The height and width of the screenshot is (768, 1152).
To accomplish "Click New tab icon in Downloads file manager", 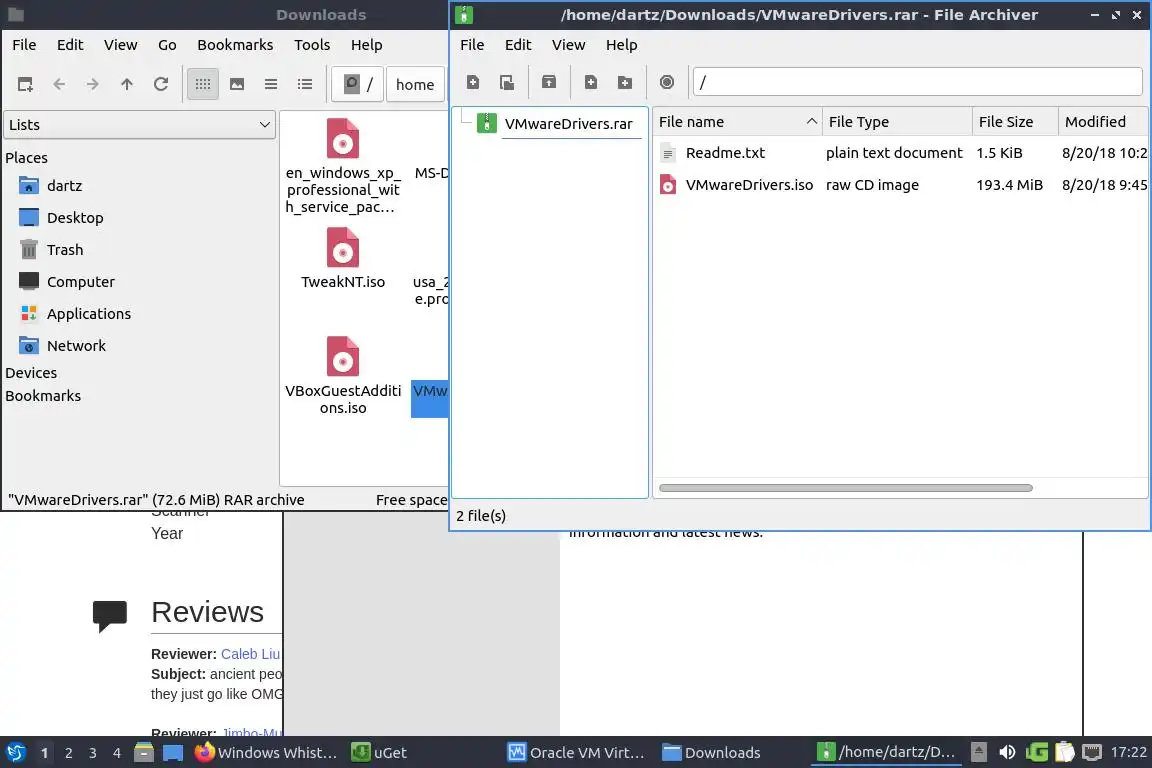I will tap(25, 84).
